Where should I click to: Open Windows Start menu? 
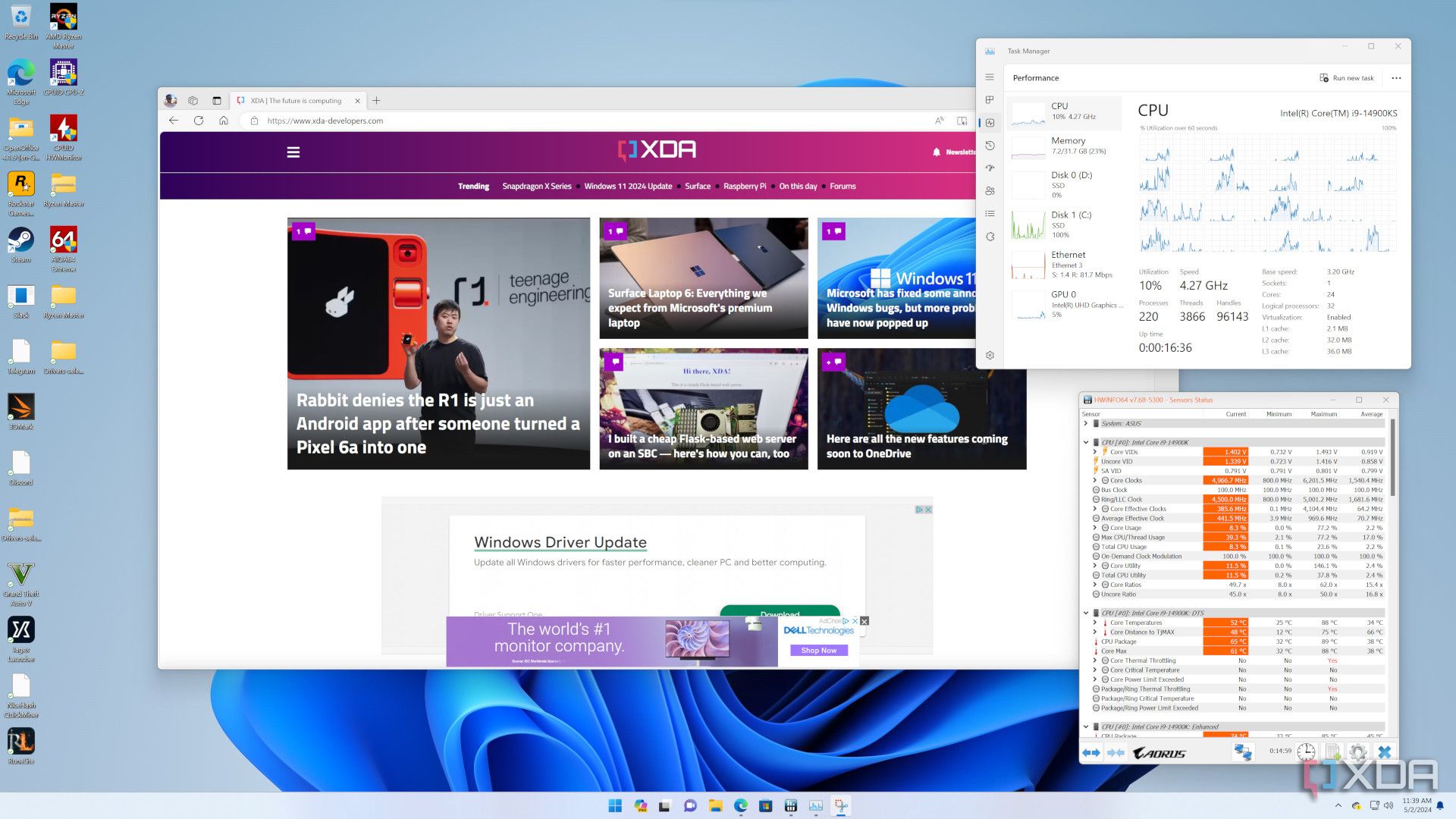point(615,805)
